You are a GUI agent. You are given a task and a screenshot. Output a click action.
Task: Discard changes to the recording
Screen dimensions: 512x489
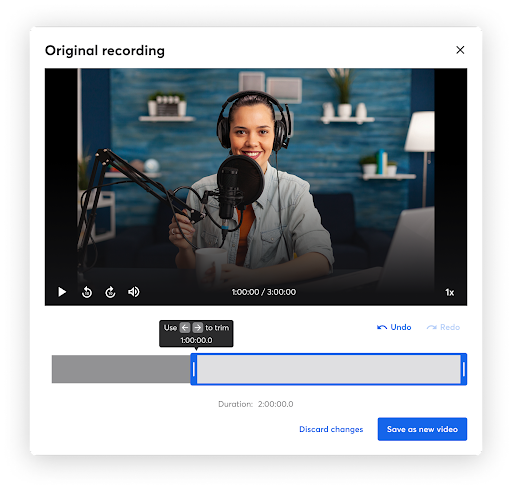pos(331,429)
